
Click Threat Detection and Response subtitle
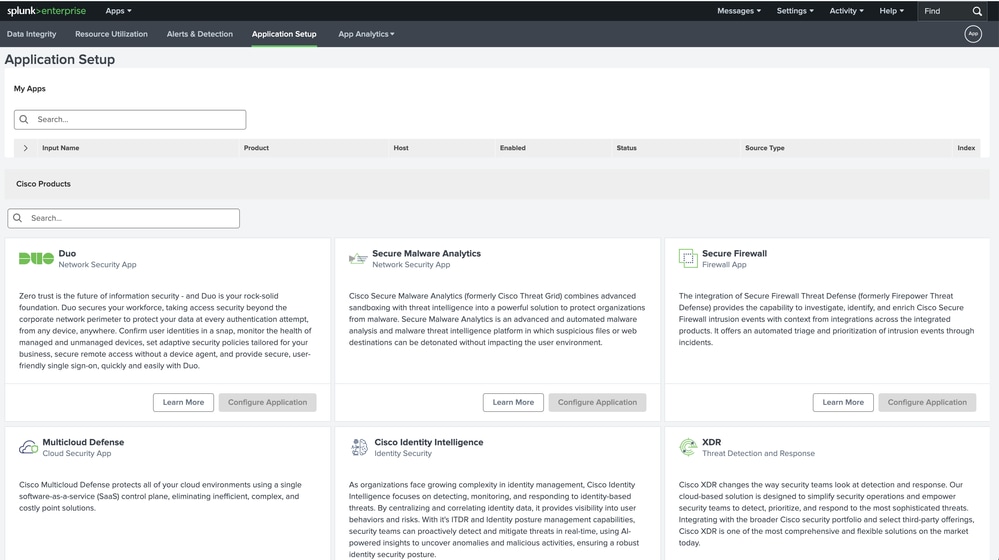pyautogui.click(x=758, y=453)
